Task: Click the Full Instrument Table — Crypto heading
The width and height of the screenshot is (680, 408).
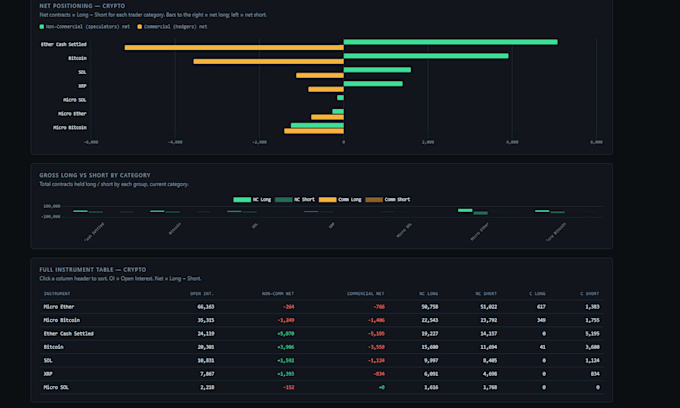Action: (92, 269)
